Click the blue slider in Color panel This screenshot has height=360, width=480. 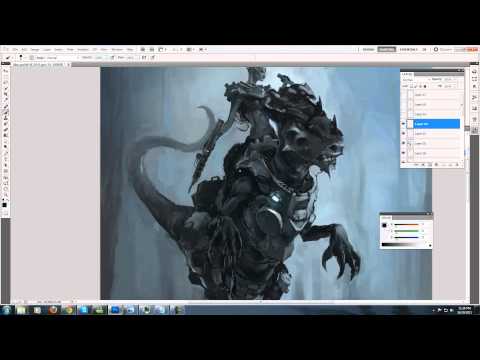(407, 237)
